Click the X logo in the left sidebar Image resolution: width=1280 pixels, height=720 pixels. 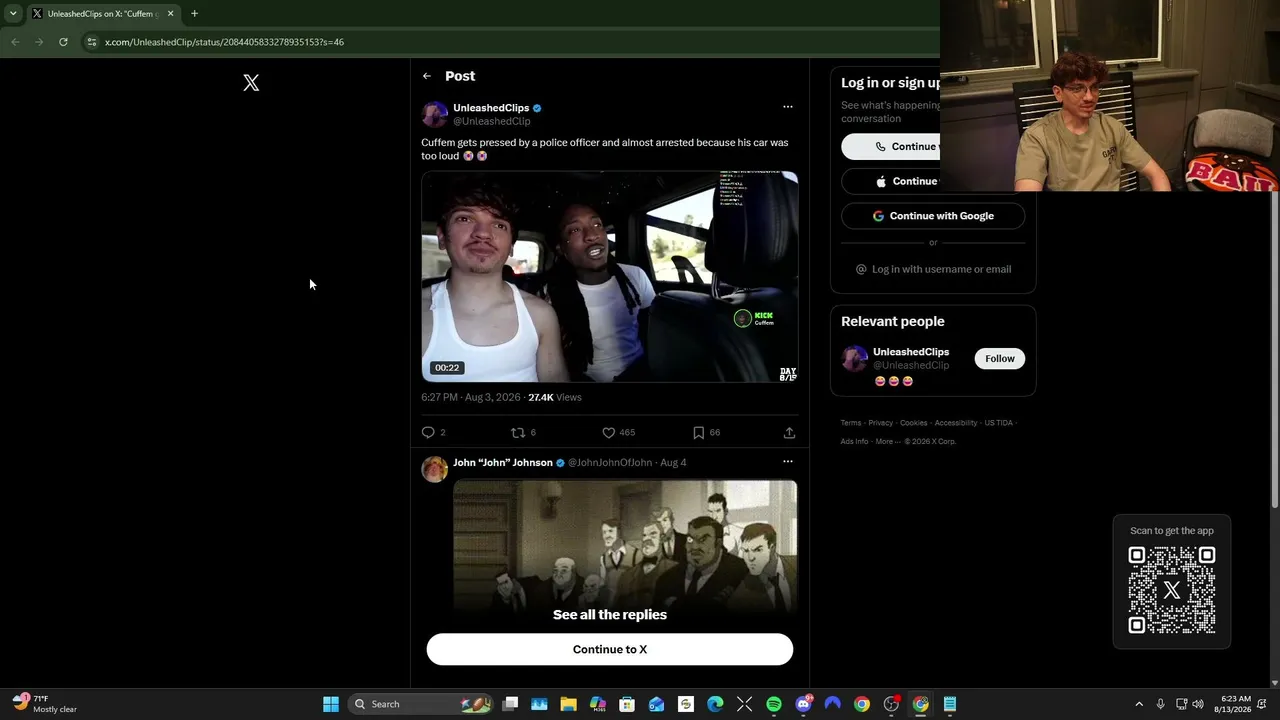tap(251, 83)
